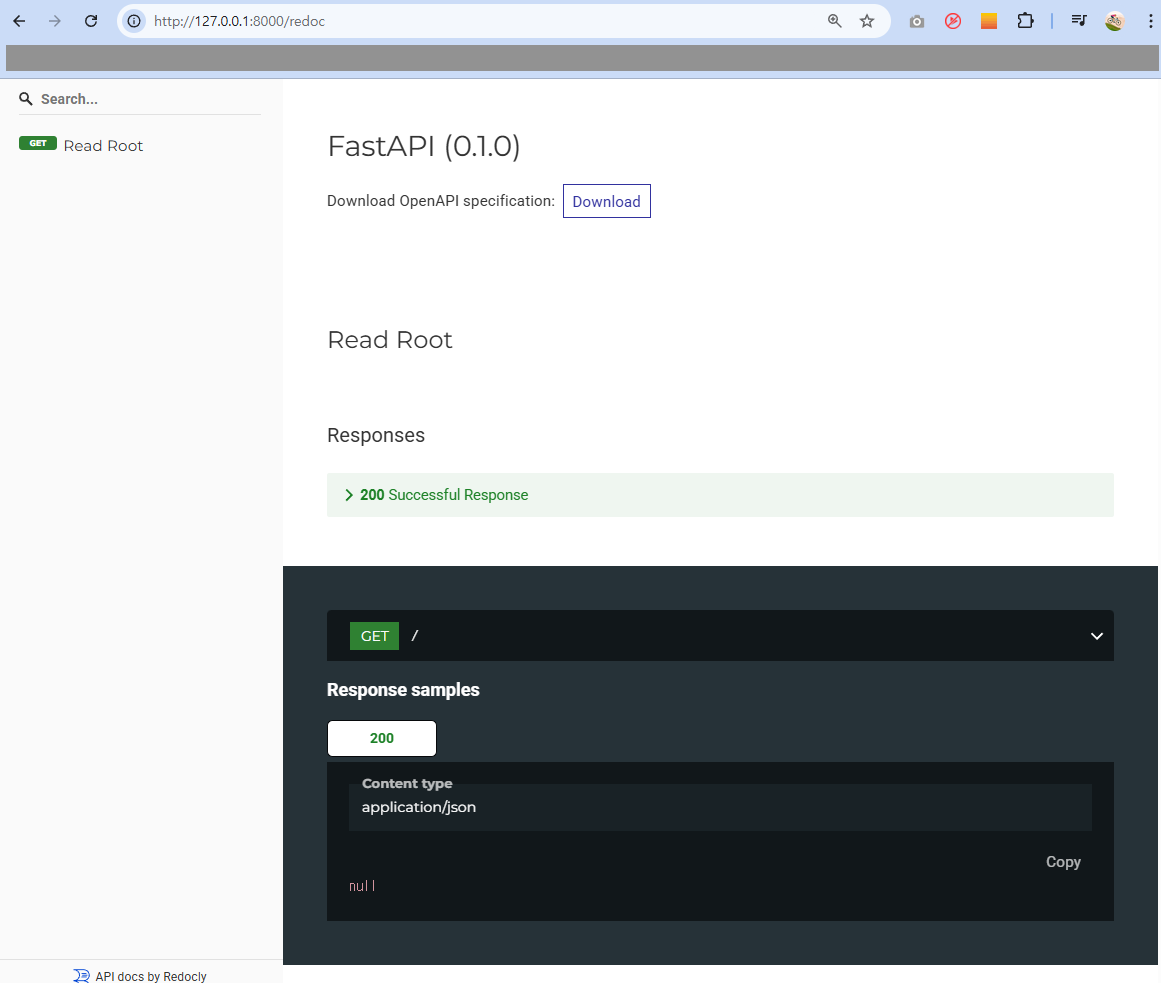Select the Responses heading
Screen dimensions: 1161x983
point(376,435)
